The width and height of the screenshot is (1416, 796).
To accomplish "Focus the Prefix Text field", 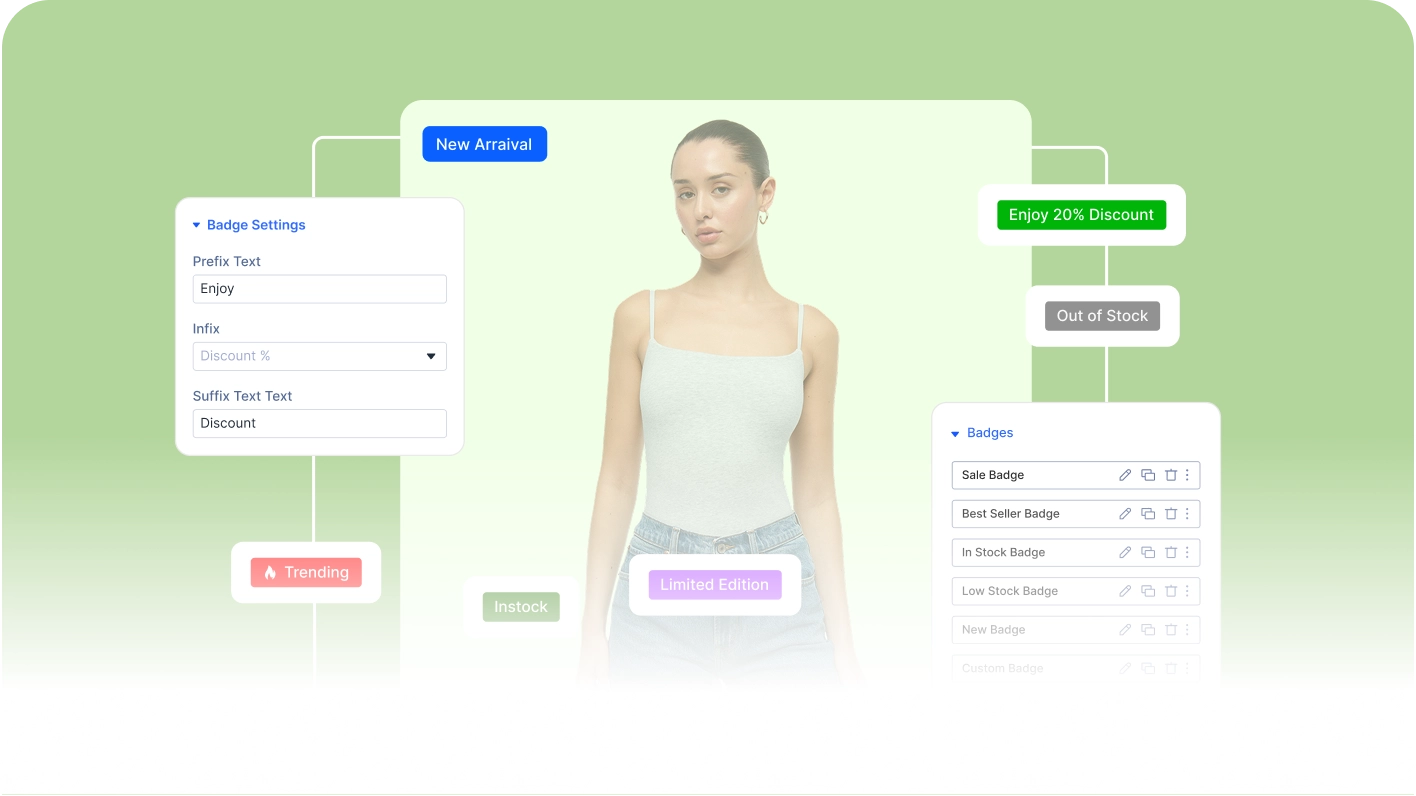I will click(x=319, y=289).
